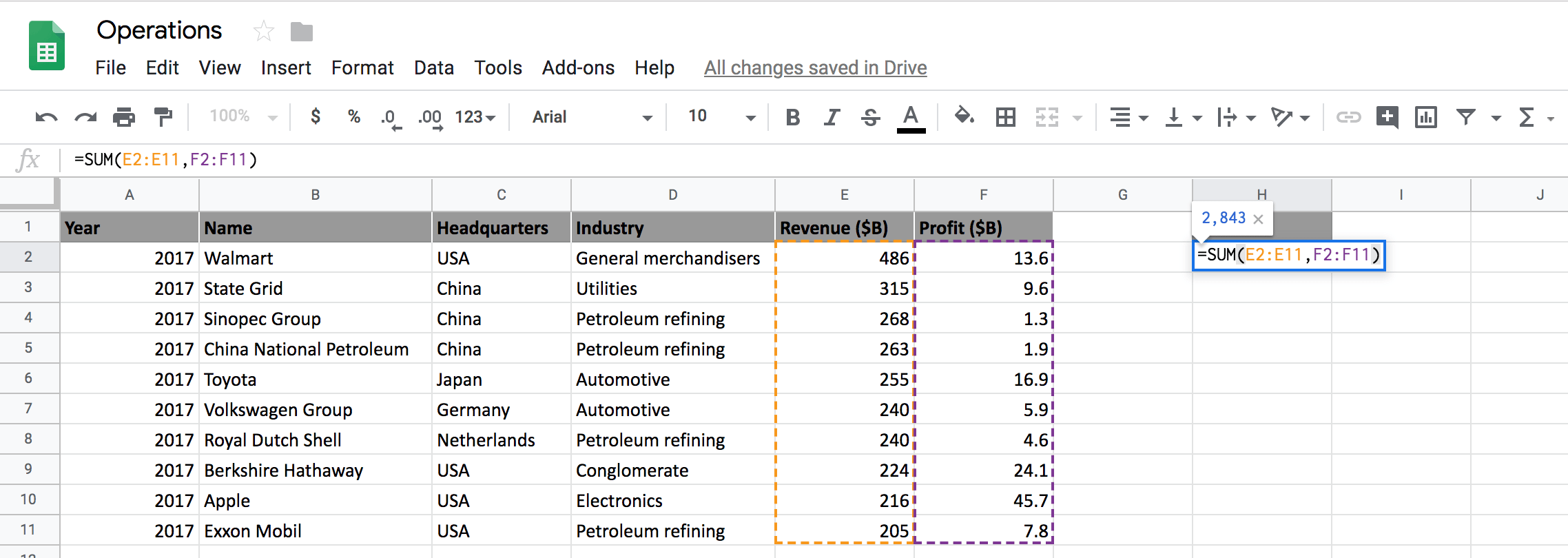Screen dimensions: 1568x558
Task: Format as percent
Action: pyautogui.click(x=354, y=116)
